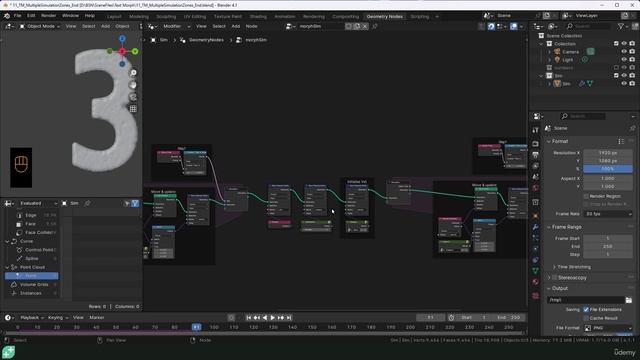This screenshot has width=640, height=360.
Task: Click the viewport pan hand gizmo
Action: 133,85
